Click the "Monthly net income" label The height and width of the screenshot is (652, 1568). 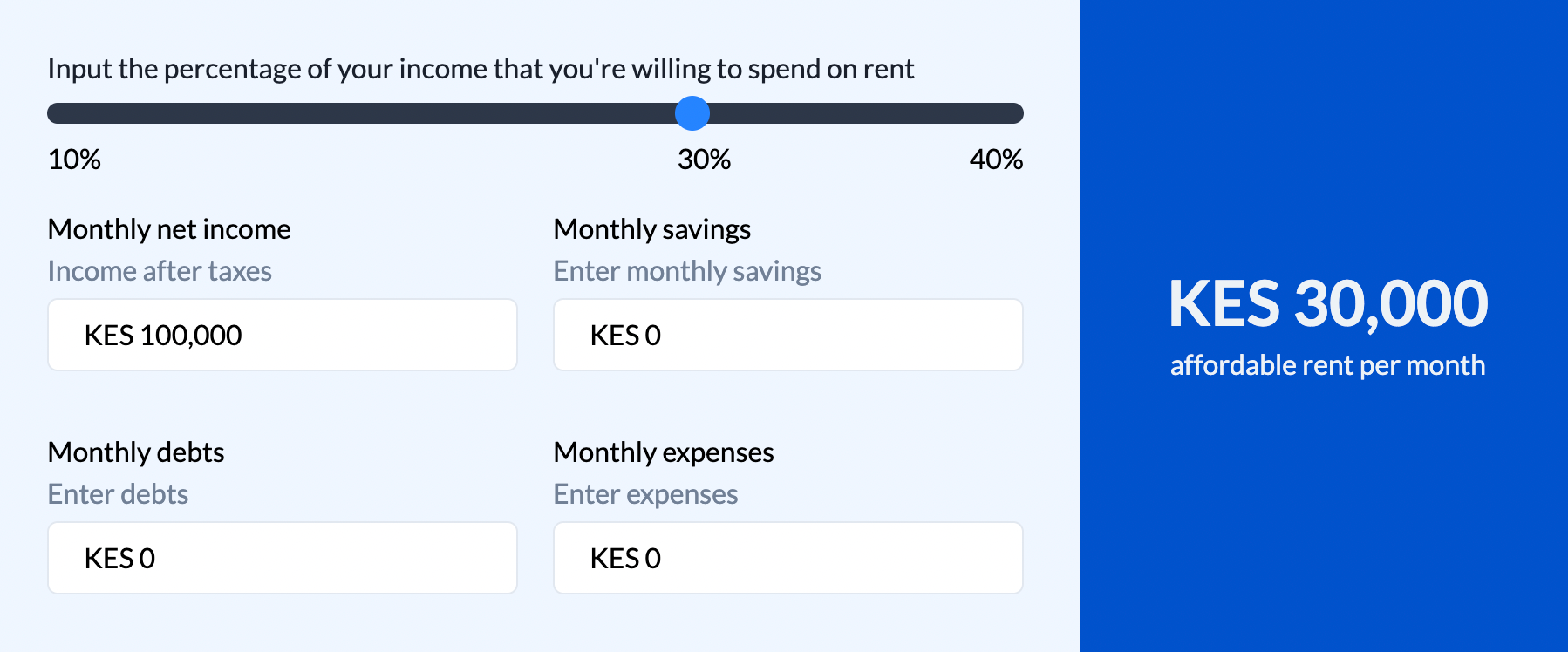click(169, 229)
